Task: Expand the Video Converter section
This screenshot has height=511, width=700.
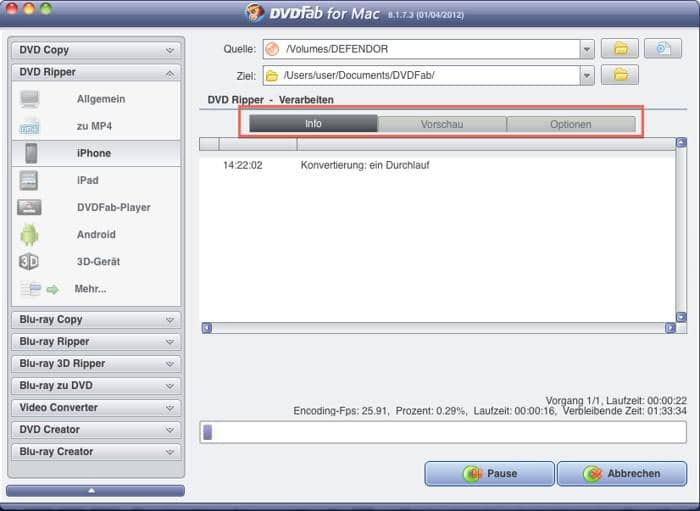Action: (96, 407)
